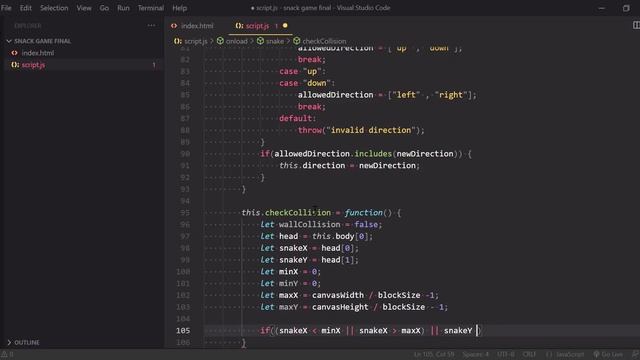Click canvasWidth on line 102
Screen dimensions: 640x360
pyautogui.click(x=338, y=295)
